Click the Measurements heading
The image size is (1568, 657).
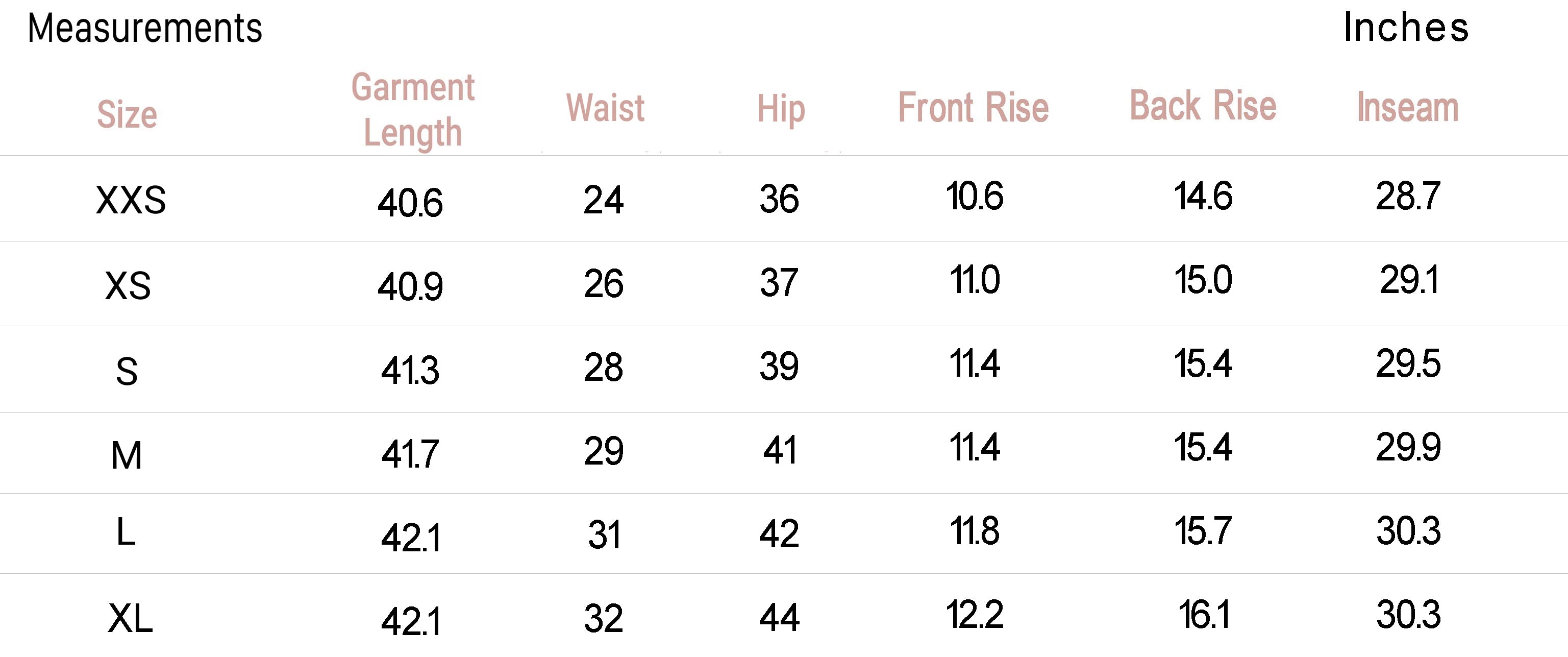point(145,29)
